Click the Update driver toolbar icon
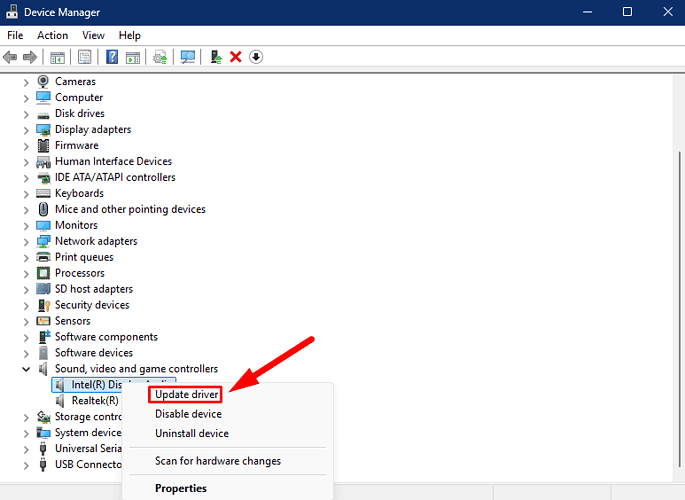Screen dimensions: 685x500 click(216, 57)
